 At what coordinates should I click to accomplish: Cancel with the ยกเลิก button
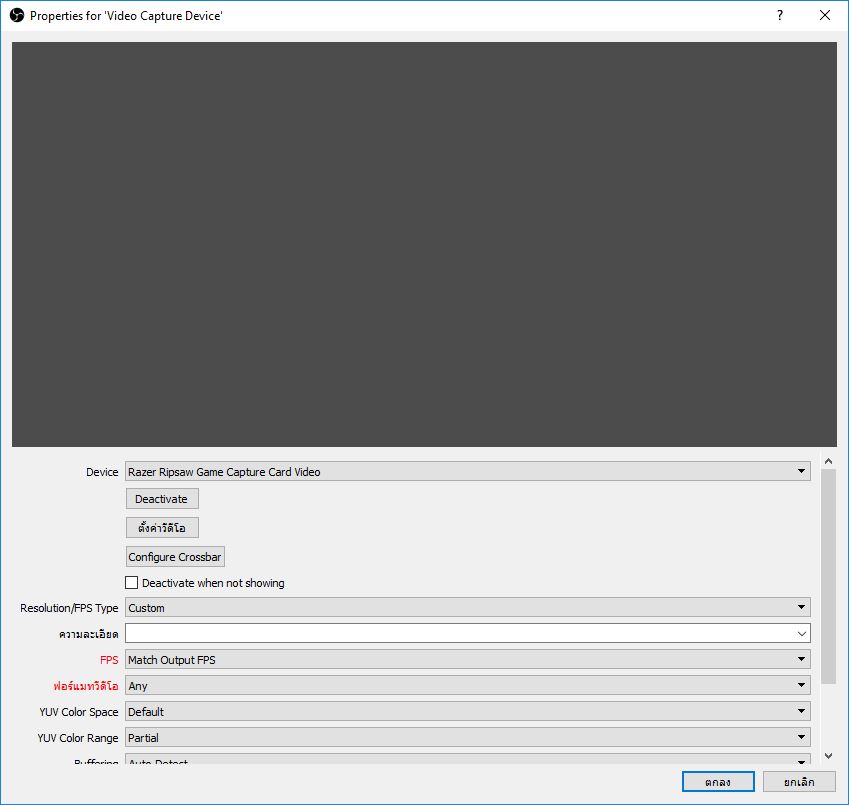pyautogui.click(x=798, y=782)
